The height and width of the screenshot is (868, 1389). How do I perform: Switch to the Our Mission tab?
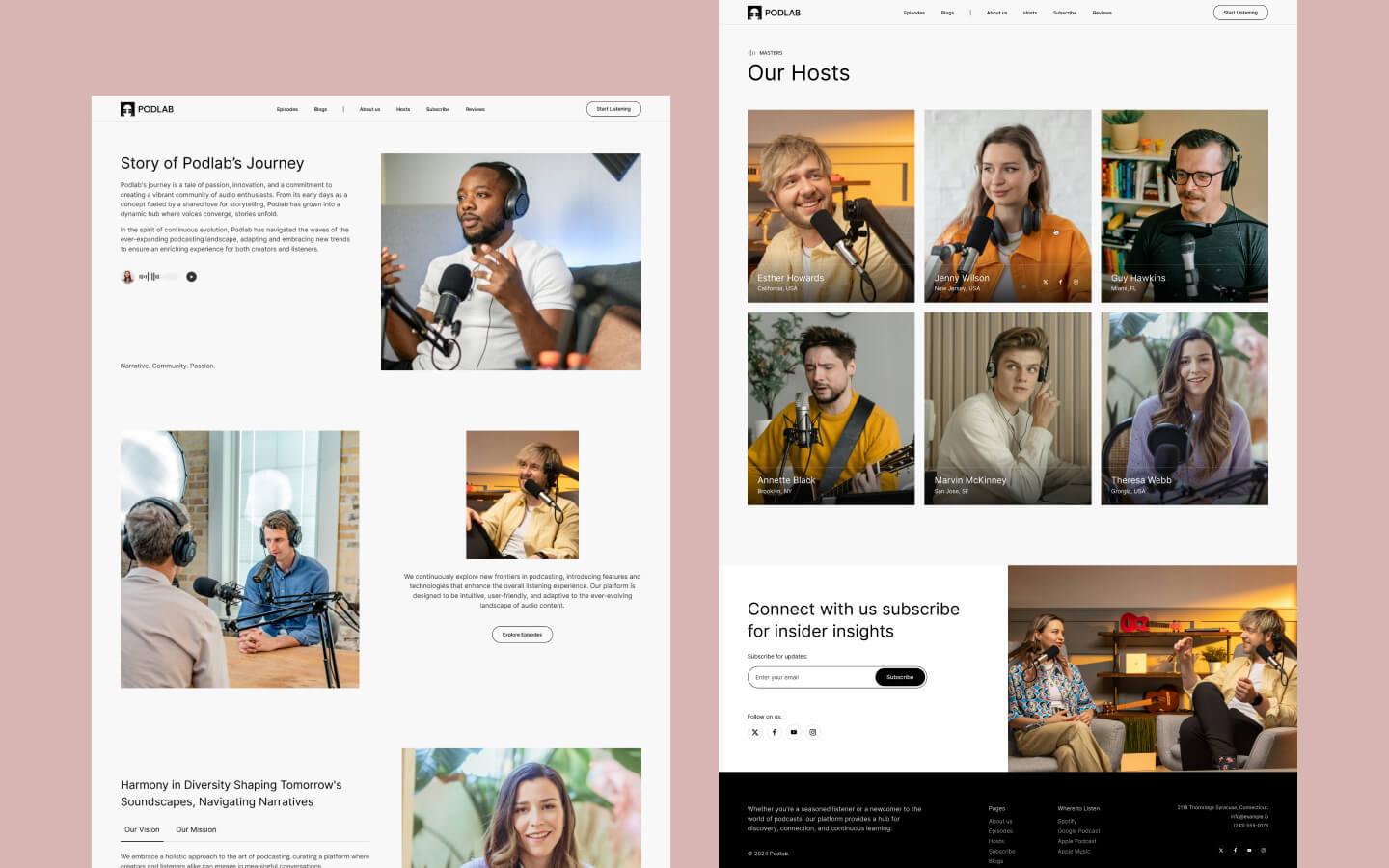tap(196, 829)
